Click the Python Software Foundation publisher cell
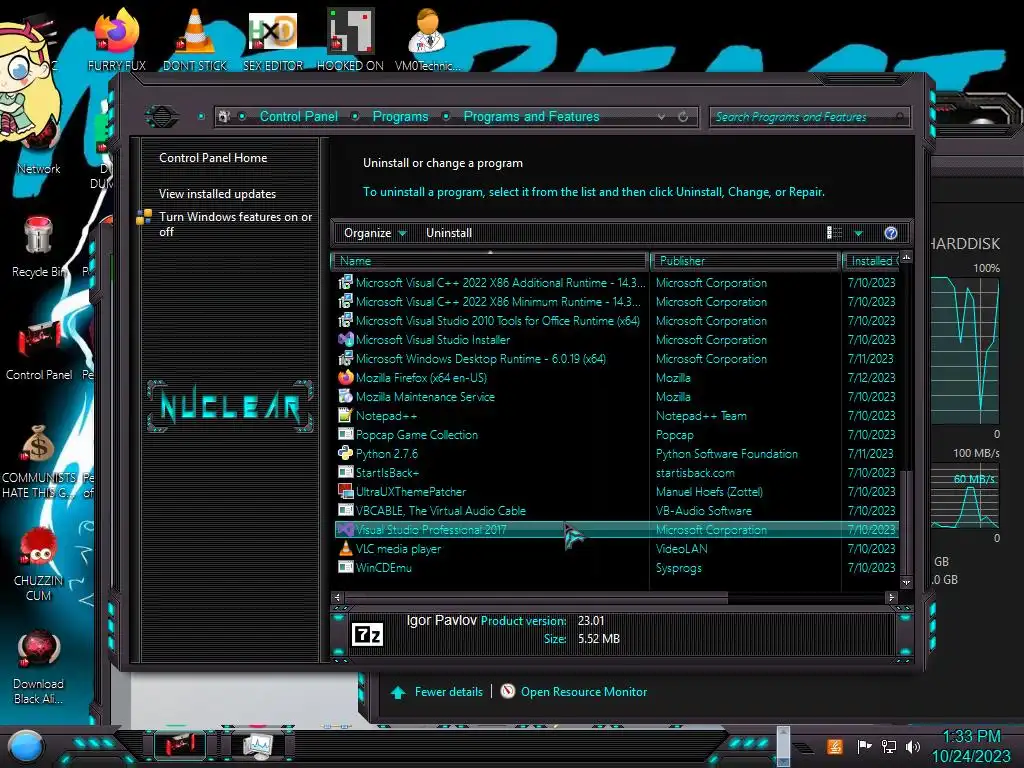 tap(727, 453)
